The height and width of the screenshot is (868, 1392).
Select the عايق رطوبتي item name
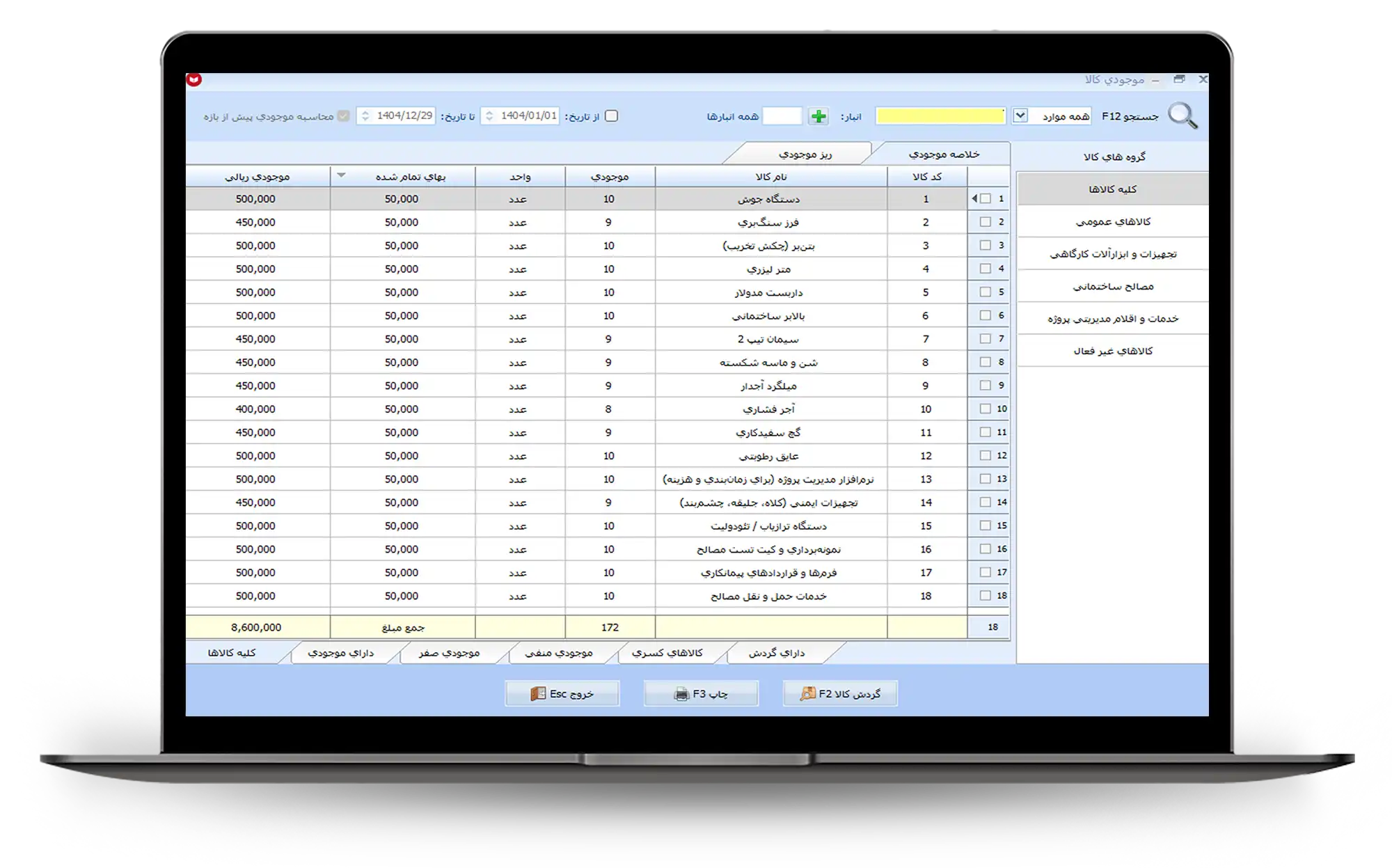pyautogui.click(x=768, y=456)
